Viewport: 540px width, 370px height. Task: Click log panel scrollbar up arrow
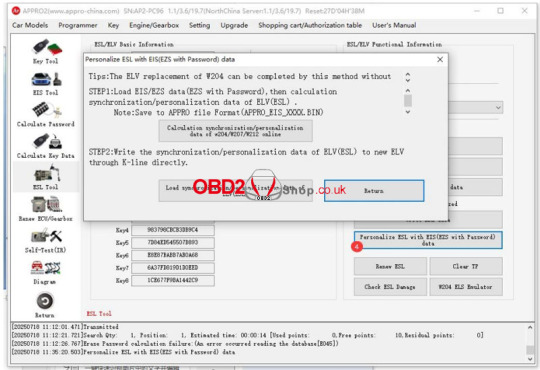[530, 328]
